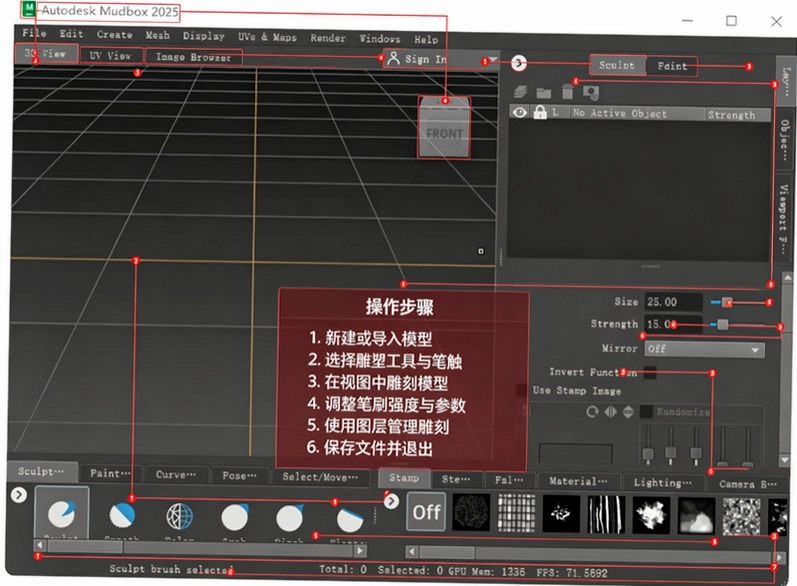
Task: Open the Mesh menu
Action: 158,35
